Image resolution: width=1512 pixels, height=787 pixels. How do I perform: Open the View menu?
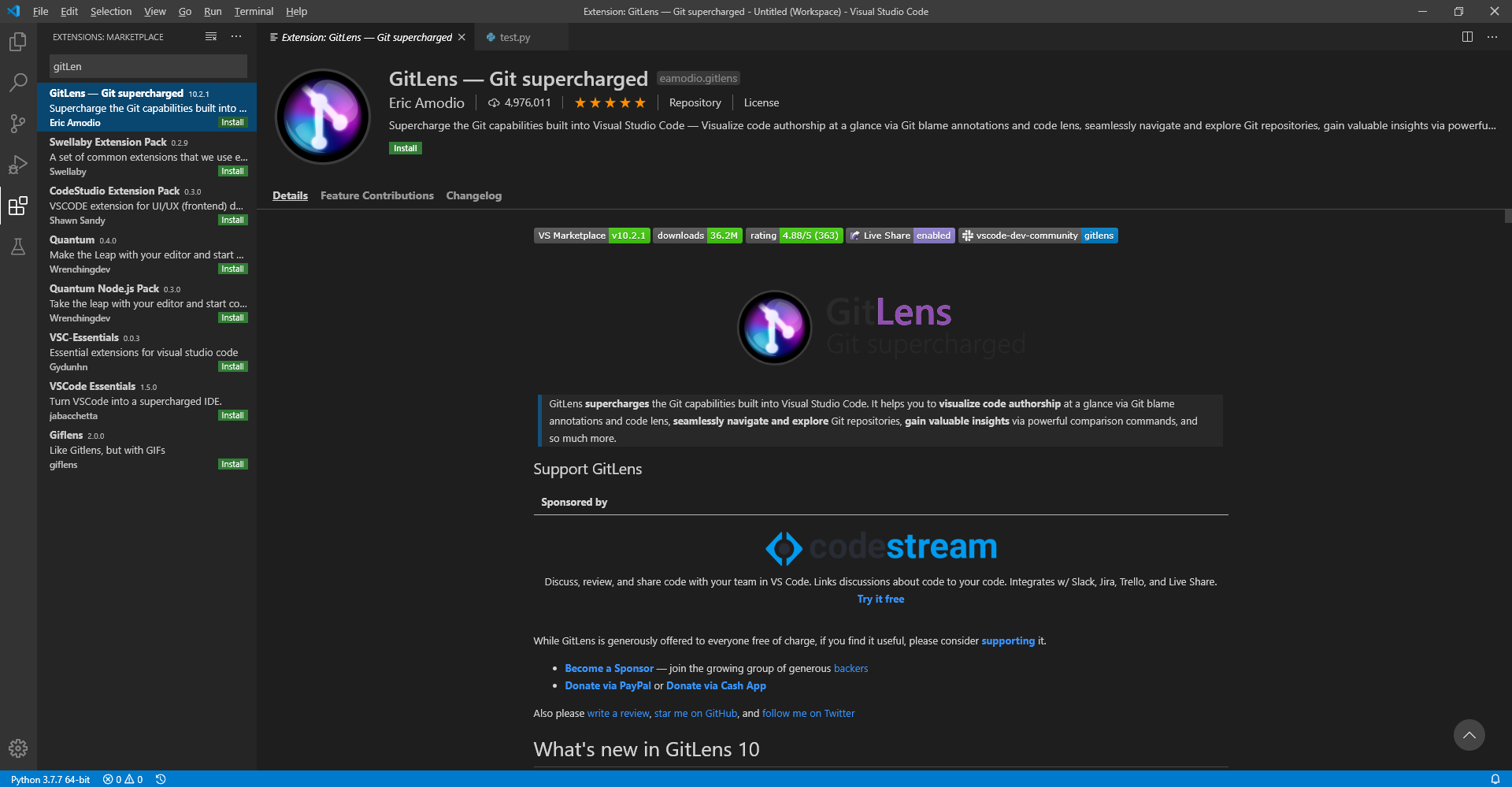(x=154, y=11)
